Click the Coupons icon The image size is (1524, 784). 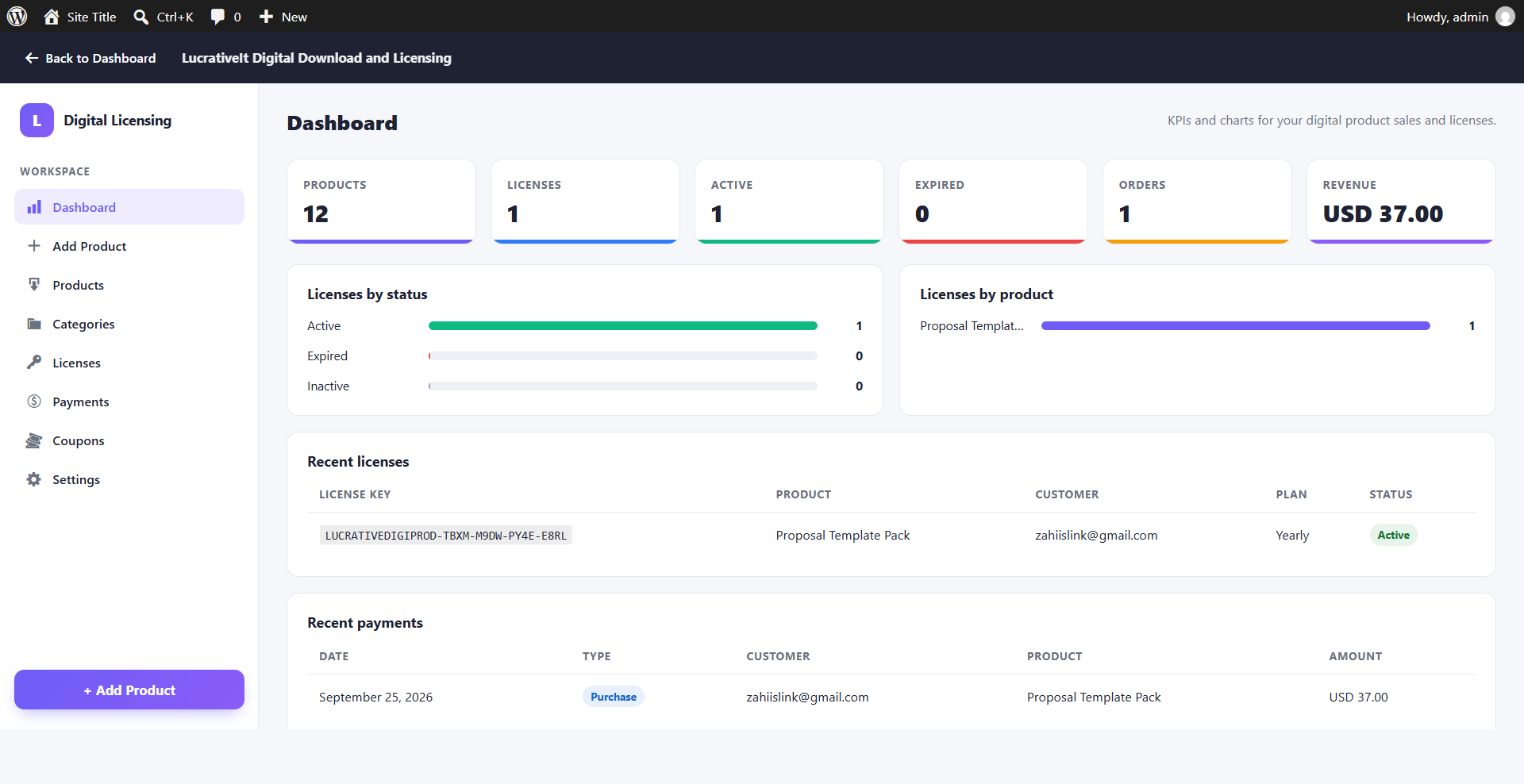(x=34, y=440)
